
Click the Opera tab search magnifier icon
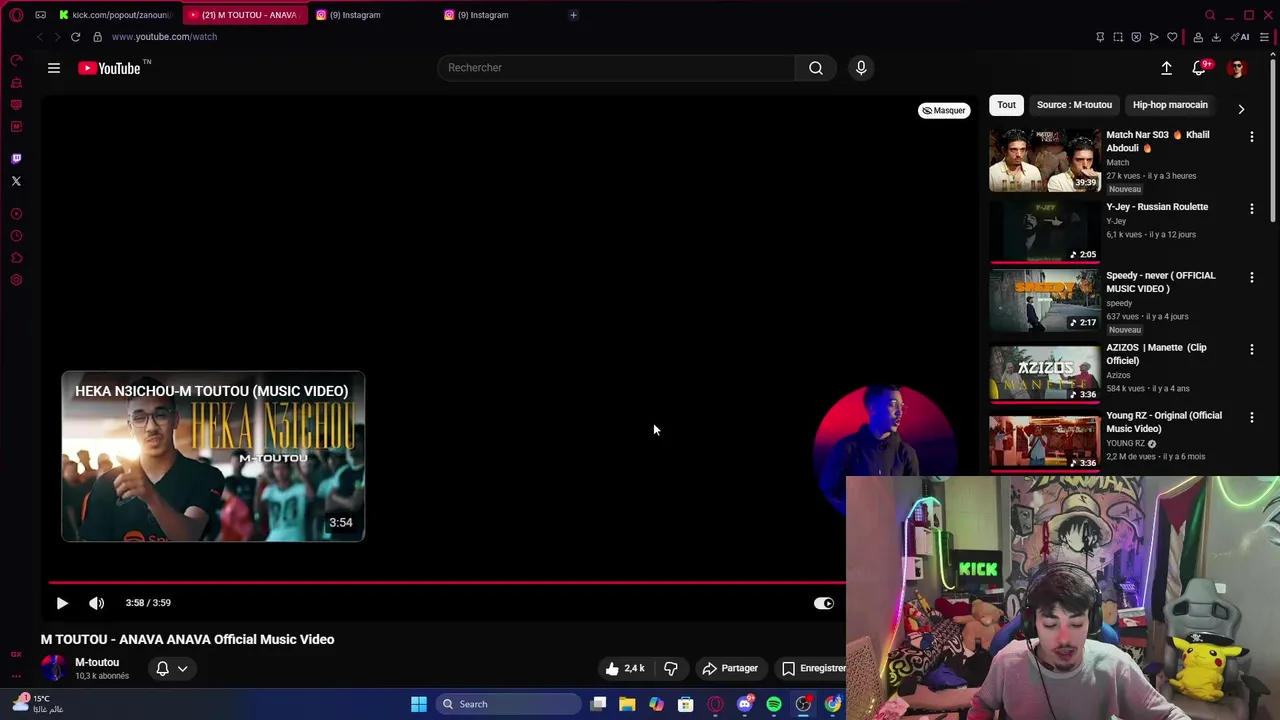pyautogui.click(x=1210, y=15)
